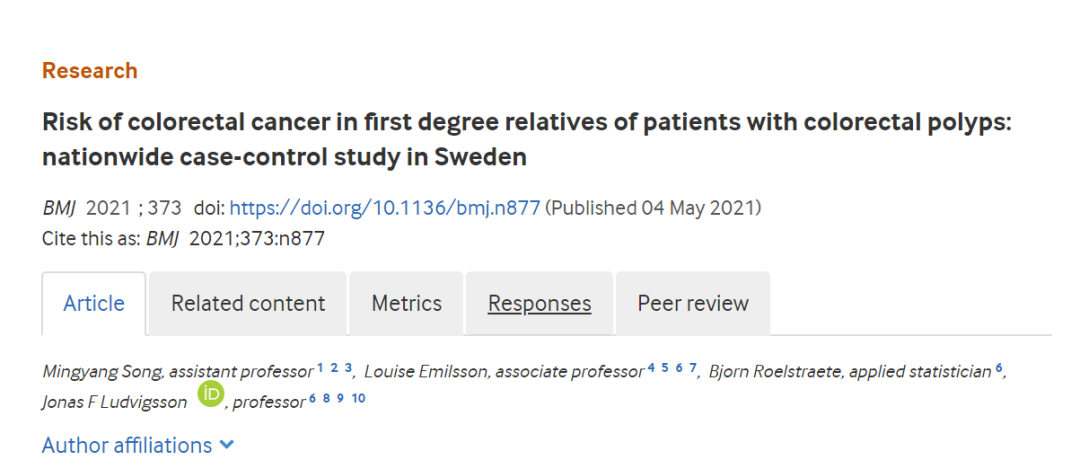Click the orange Research section heading
The image size is (1080, 469).
[x=90, y=70]
